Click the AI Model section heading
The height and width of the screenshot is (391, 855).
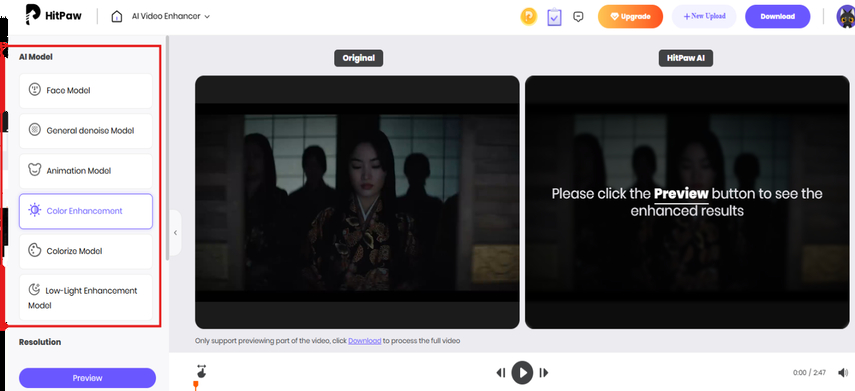coord(36,57)
